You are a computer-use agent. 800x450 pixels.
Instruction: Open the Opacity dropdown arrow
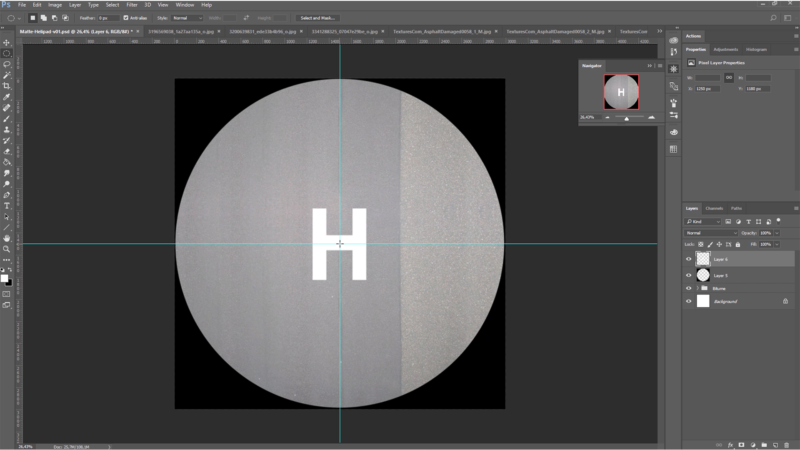777,233
